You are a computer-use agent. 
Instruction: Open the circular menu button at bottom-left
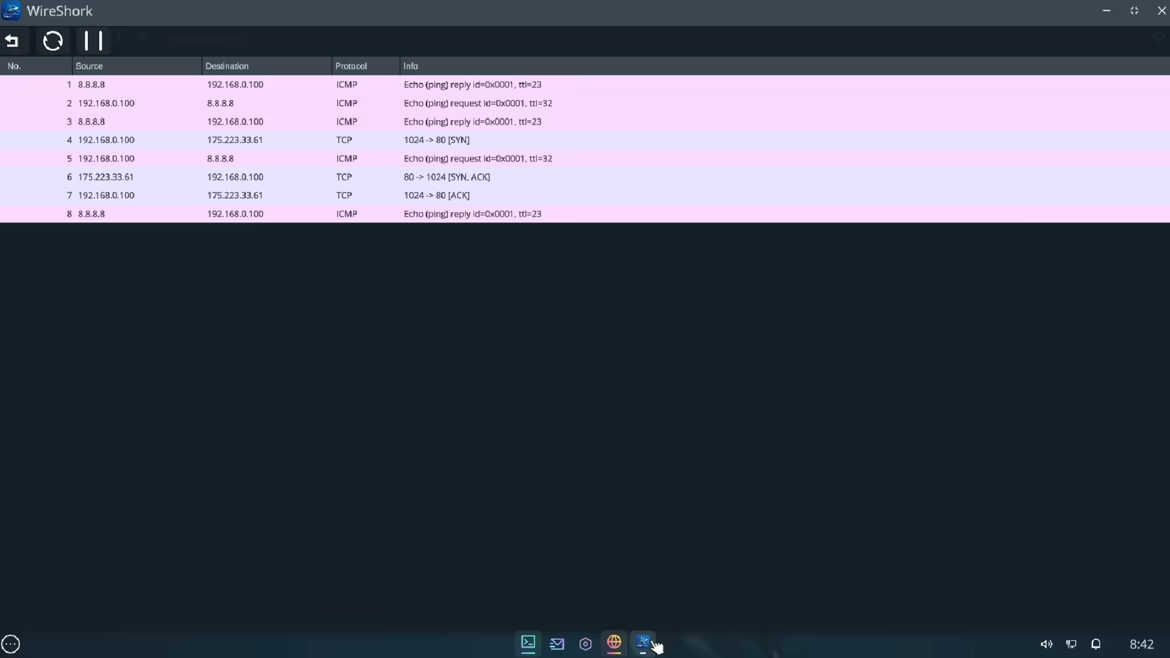coord(10,644)
